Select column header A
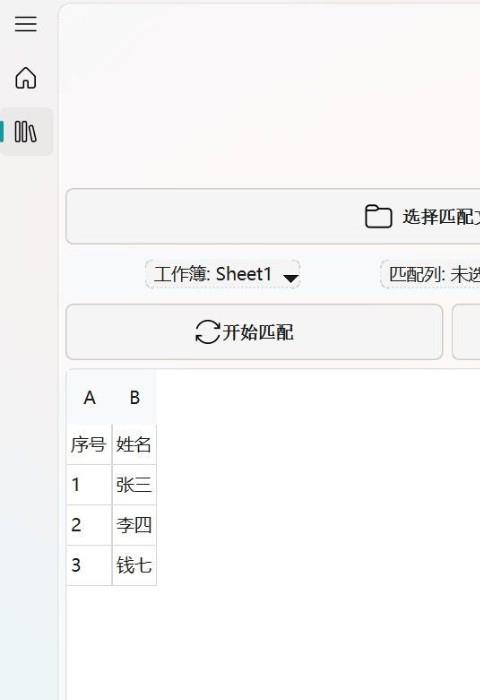The width and height of the screenshot is (480, 700). (x=89, y=397)
